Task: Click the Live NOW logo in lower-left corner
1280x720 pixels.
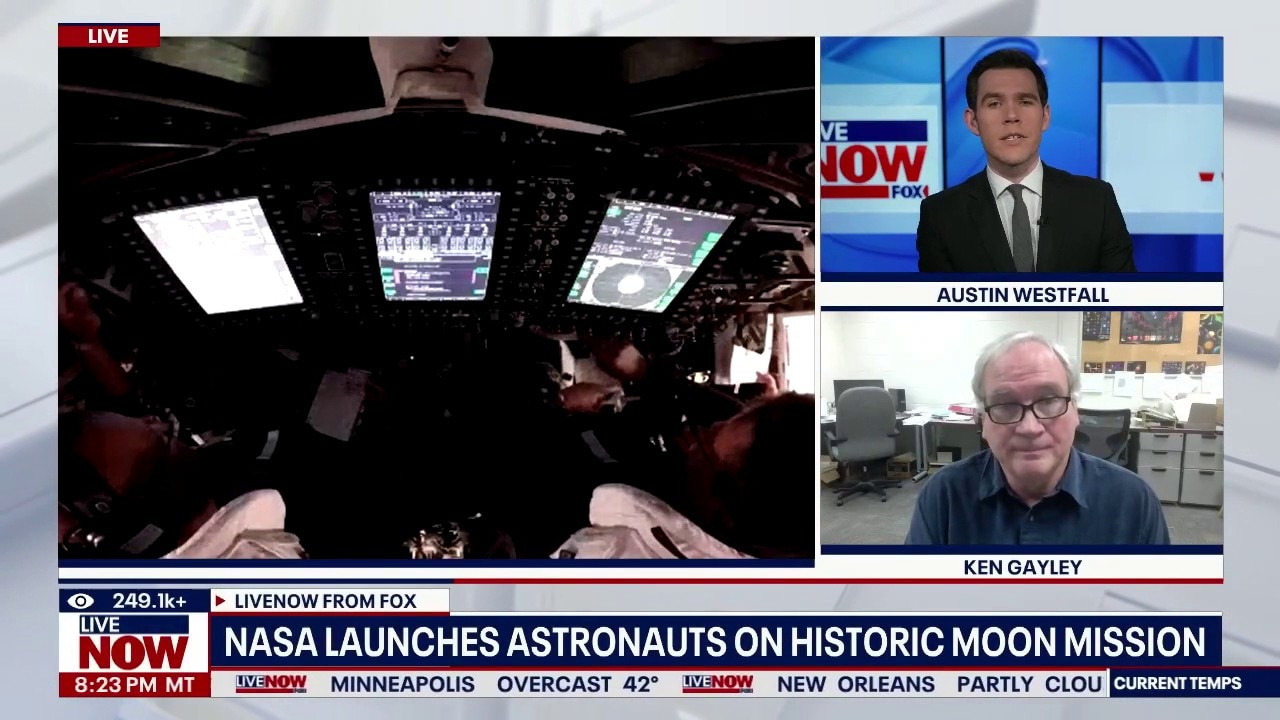Action: click(133, 643)
